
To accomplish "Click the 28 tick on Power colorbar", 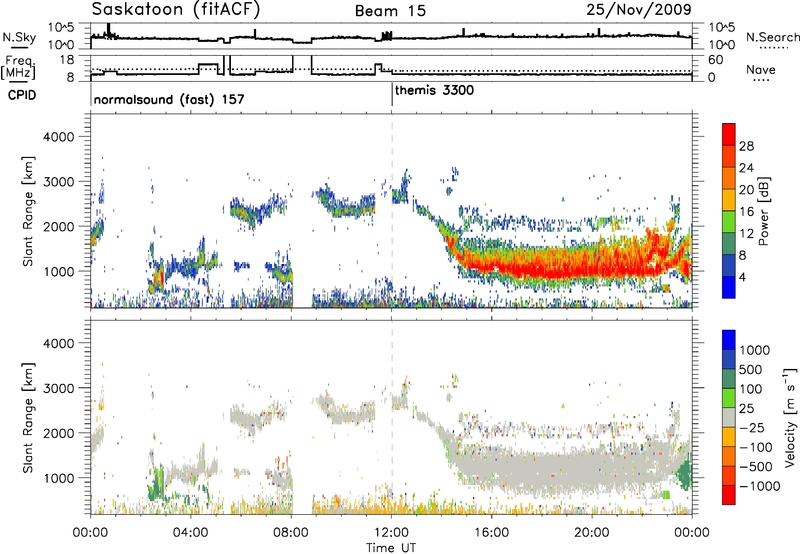I will pos(746,146).
